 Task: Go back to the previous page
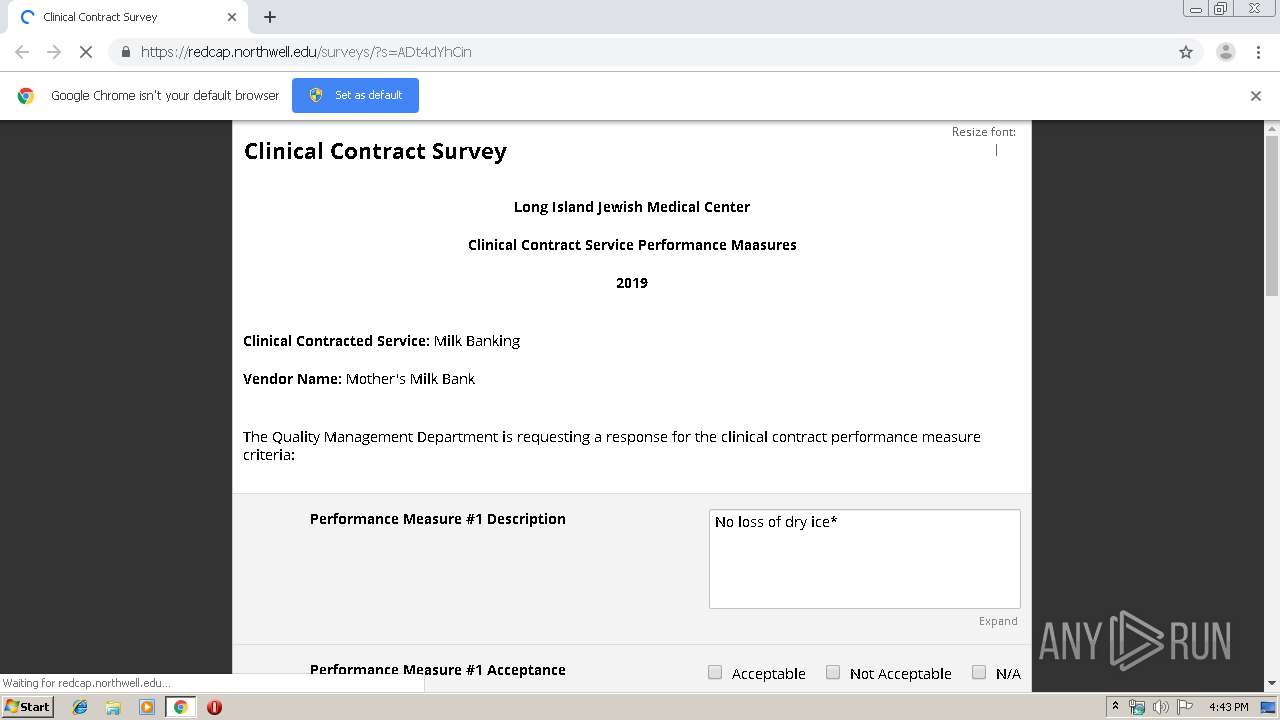(x=22, y=52)
